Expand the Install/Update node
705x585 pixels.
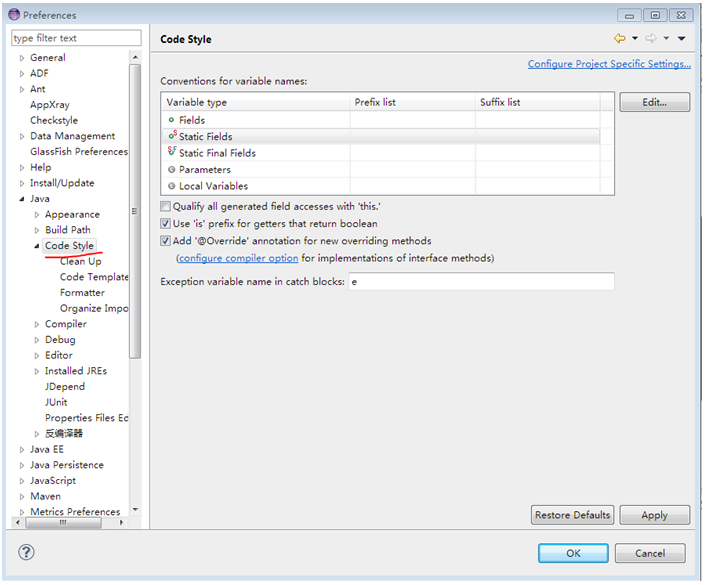[22, 183]
